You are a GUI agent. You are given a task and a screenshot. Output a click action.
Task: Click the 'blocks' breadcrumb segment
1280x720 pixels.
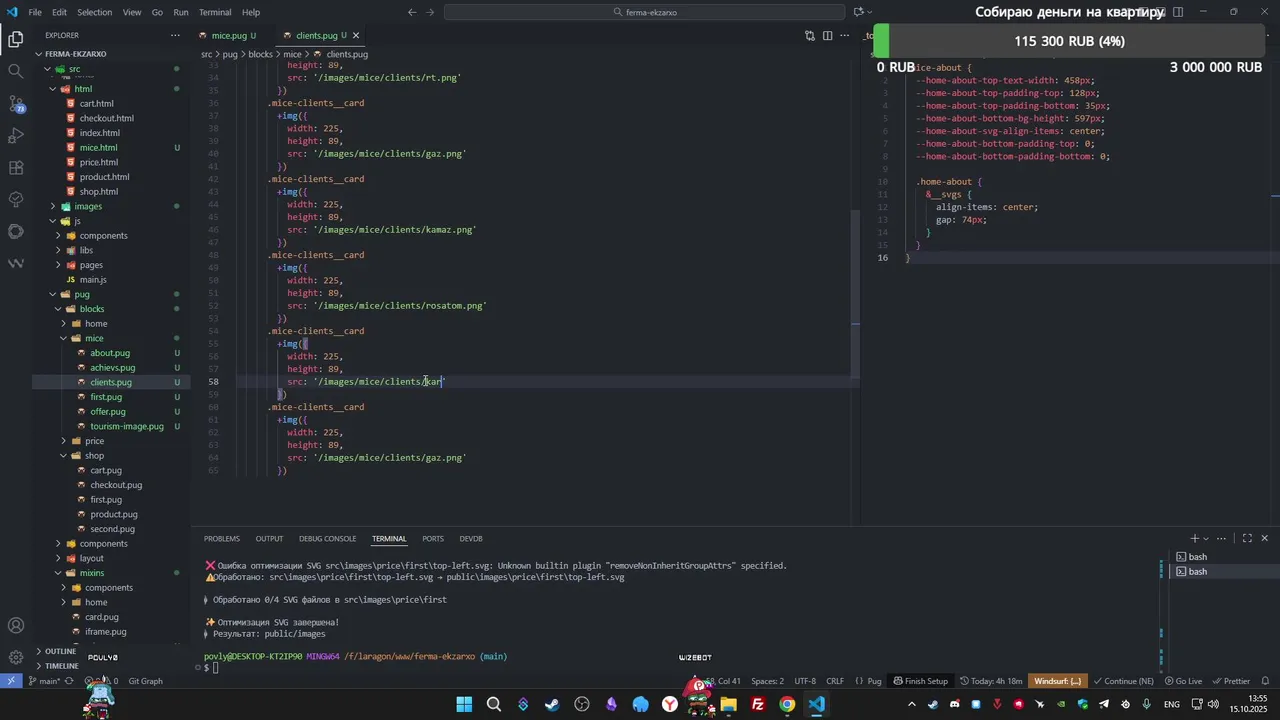(260, 54)
